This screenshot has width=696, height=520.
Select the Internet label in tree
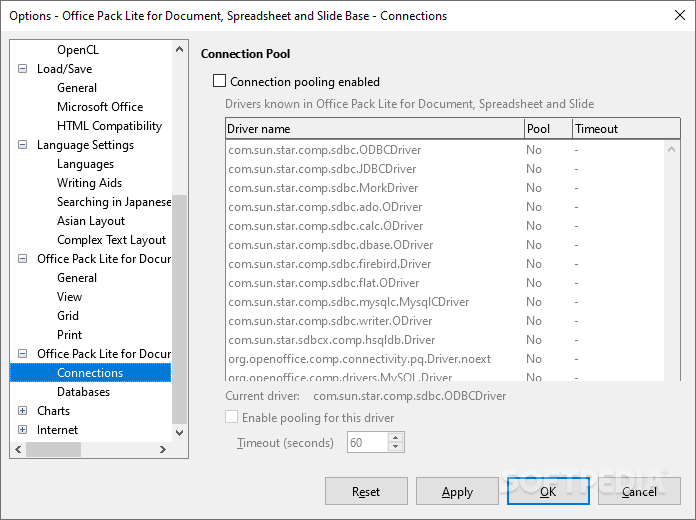[x=57, y=430]
